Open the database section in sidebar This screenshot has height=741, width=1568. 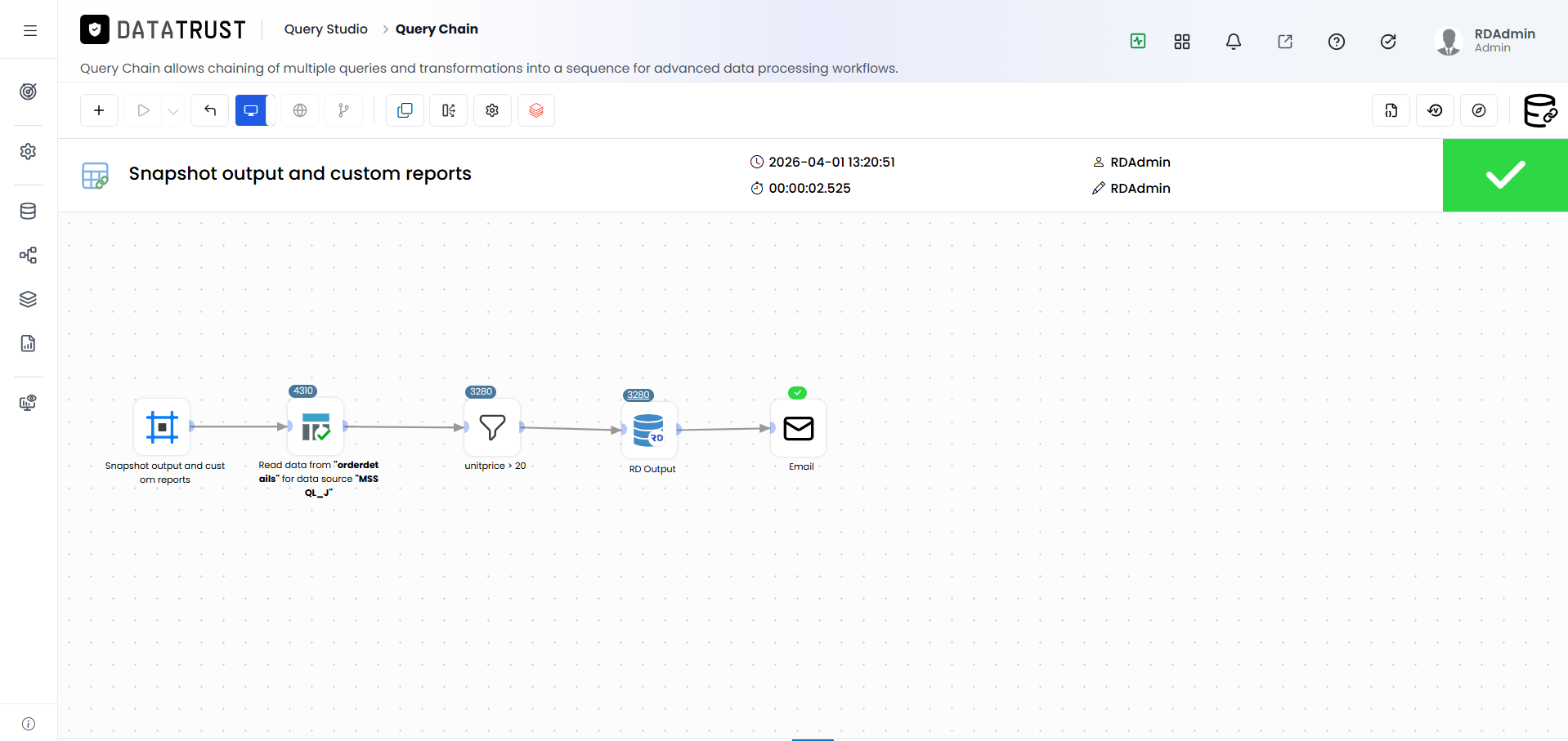point(29,212)
